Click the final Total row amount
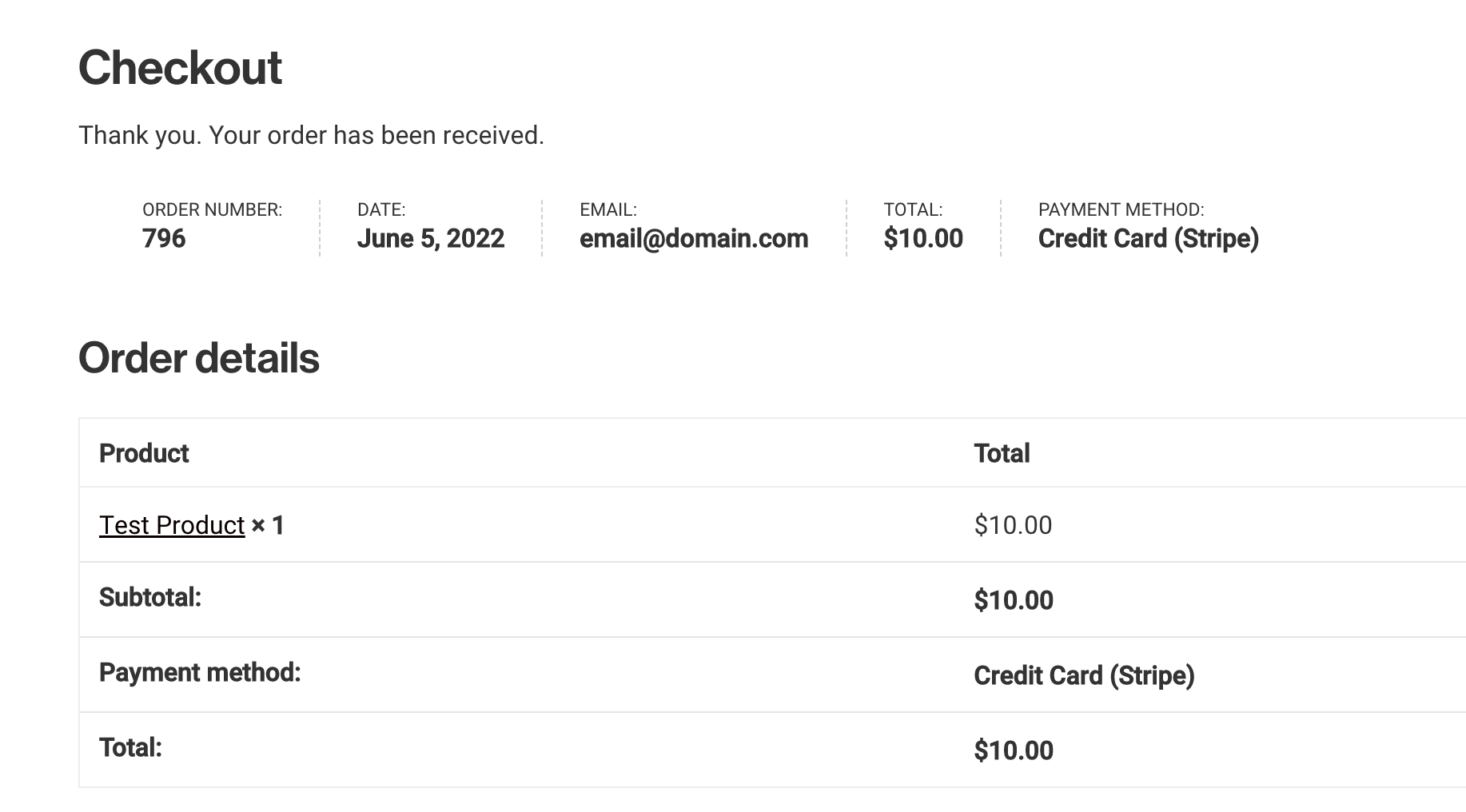The image size is (1466, 812). [x=1013, y=750]
